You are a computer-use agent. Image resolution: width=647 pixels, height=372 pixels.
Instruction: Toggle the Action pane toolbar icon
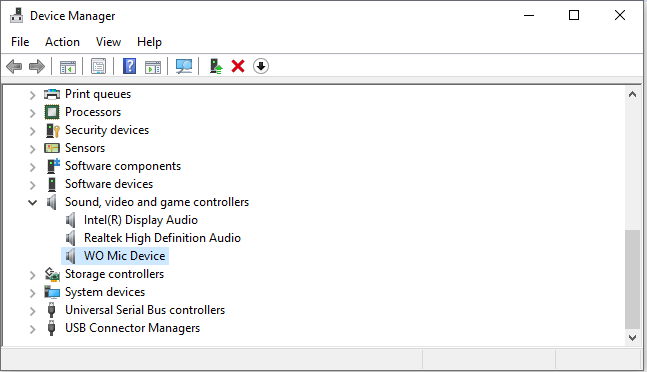pos(153,66)
